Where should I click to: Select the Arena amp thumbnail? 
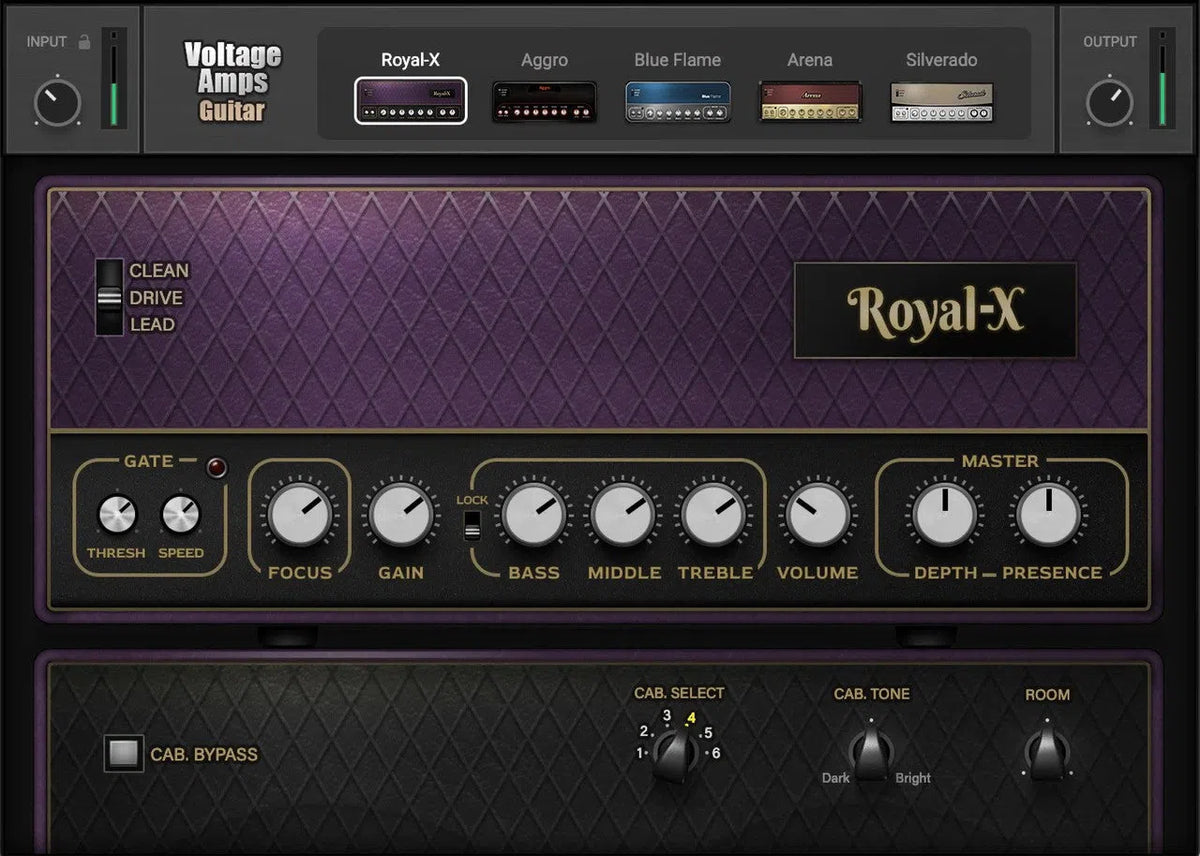tap(809, 100)
